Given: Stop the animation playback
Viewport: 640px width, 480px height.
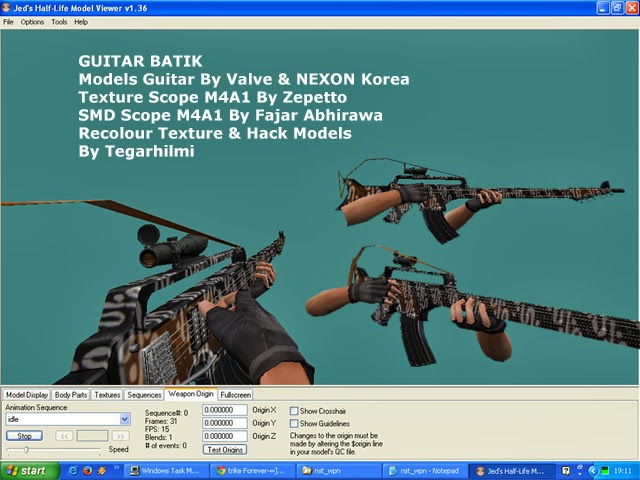Looking at the screenshot, I should 24,436.
